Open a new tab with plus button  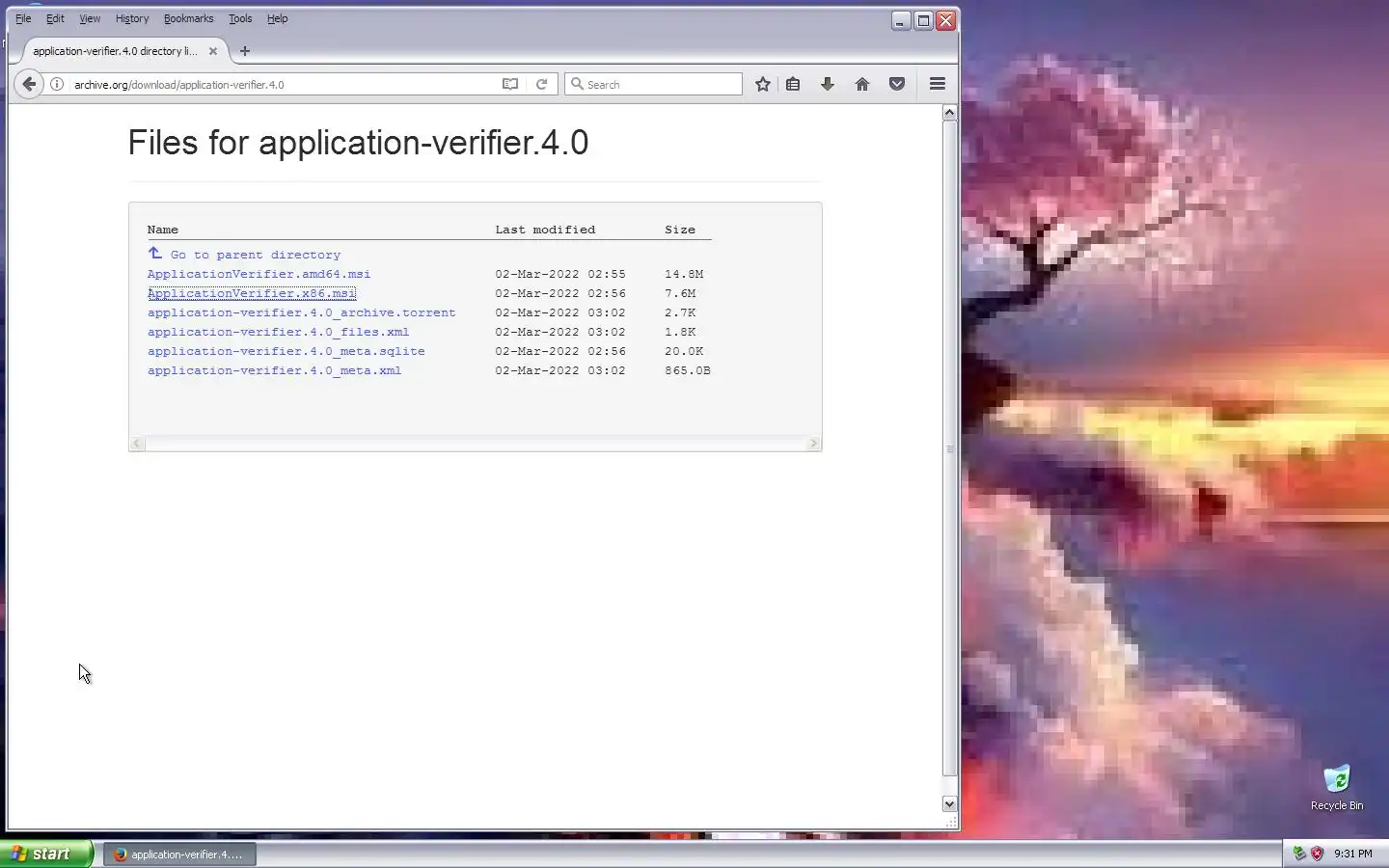[x=245, y=51]
